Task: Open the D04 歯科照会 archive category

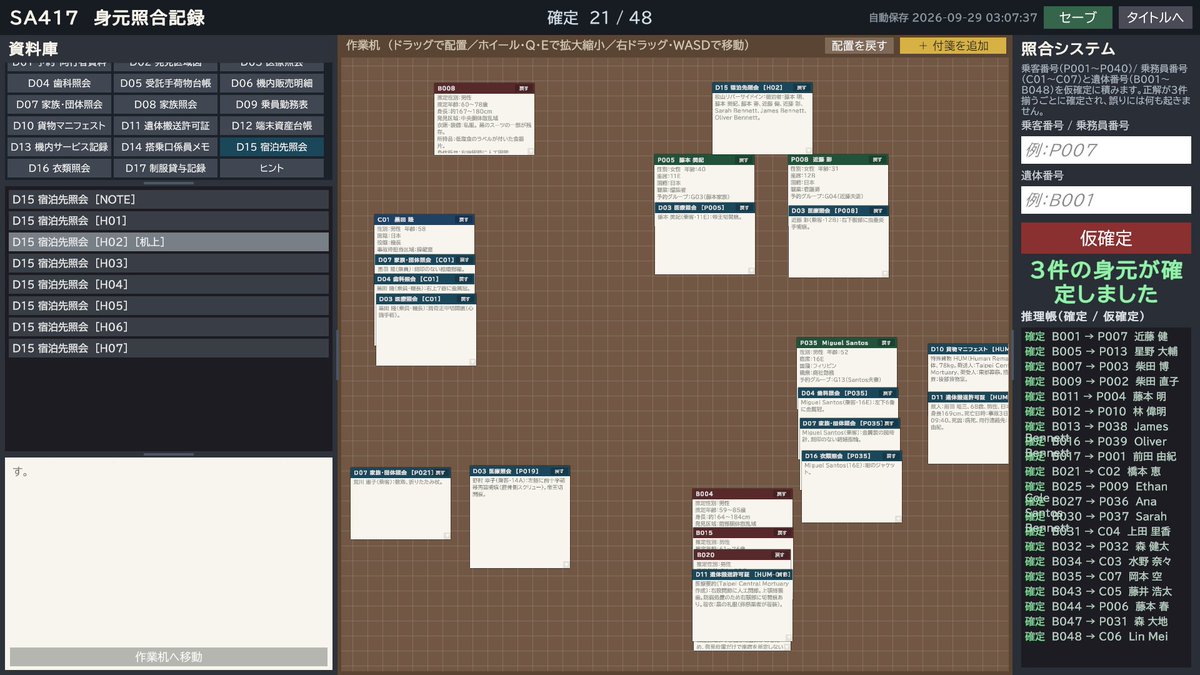Action: pyautogui.click(x=59, y=84)
